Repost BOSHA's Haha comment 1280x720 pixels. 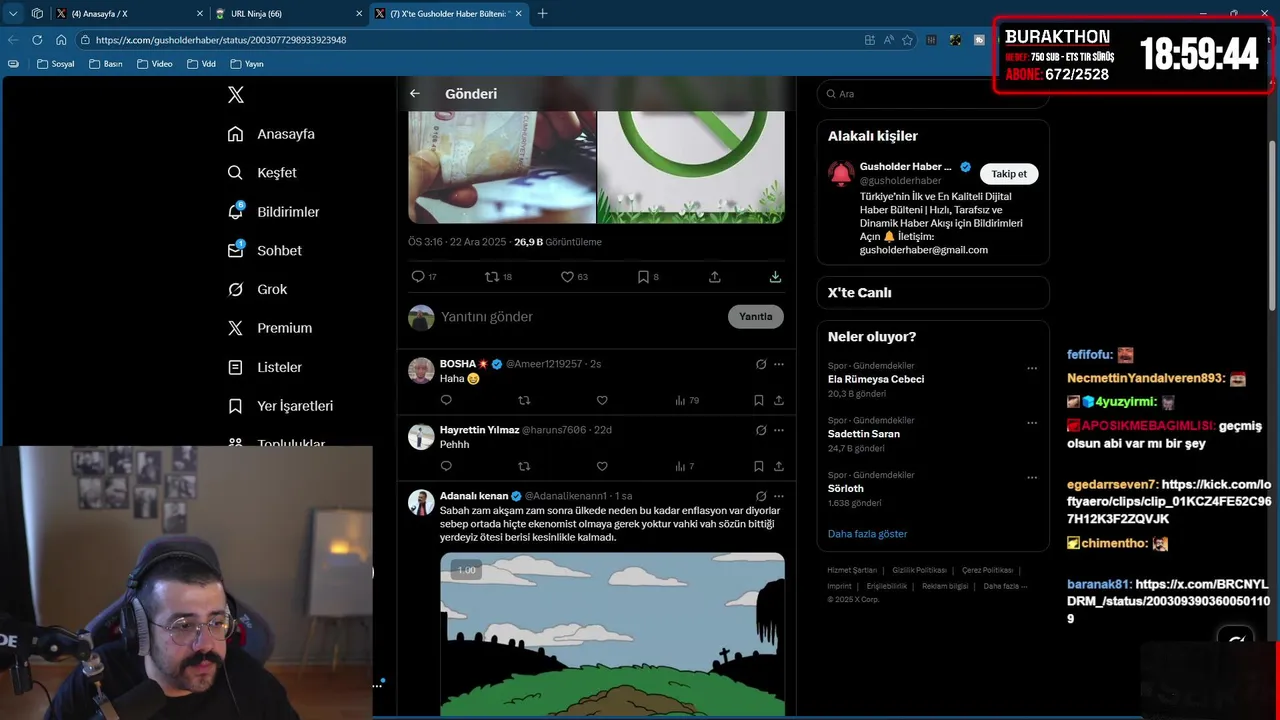pos(524,400)
